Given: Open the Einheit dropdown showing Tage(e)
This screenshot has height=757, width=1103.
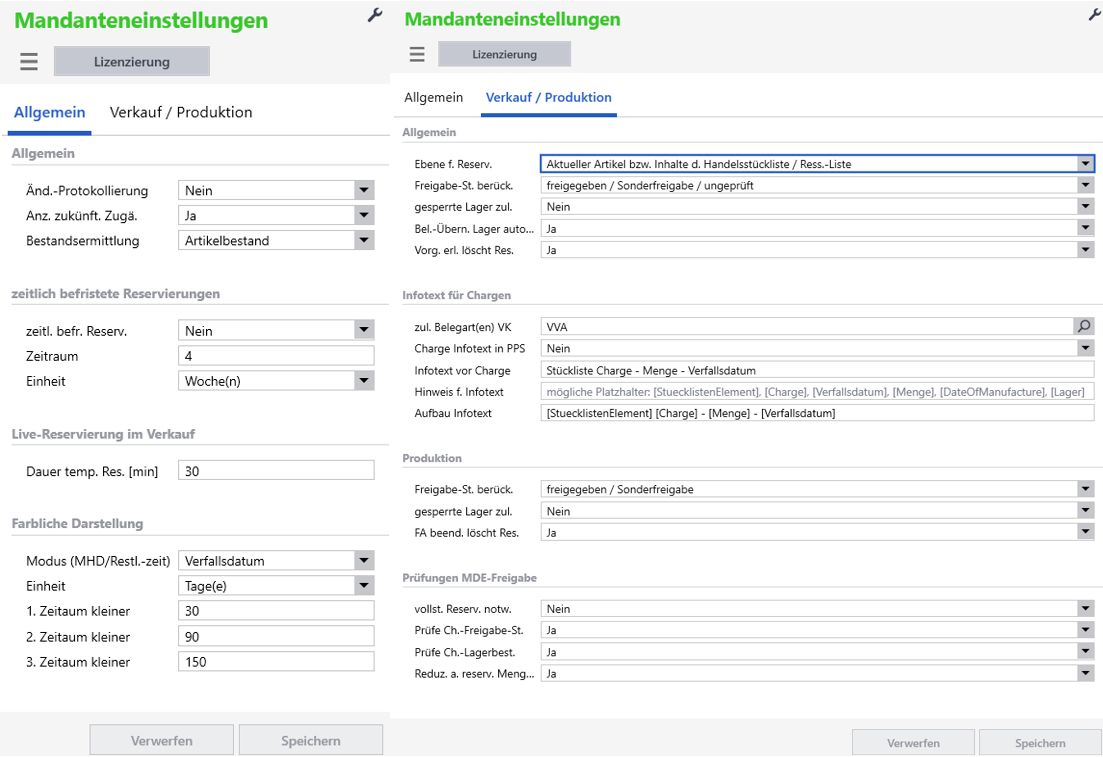Looking at the screenshot, I should (364, 585).
